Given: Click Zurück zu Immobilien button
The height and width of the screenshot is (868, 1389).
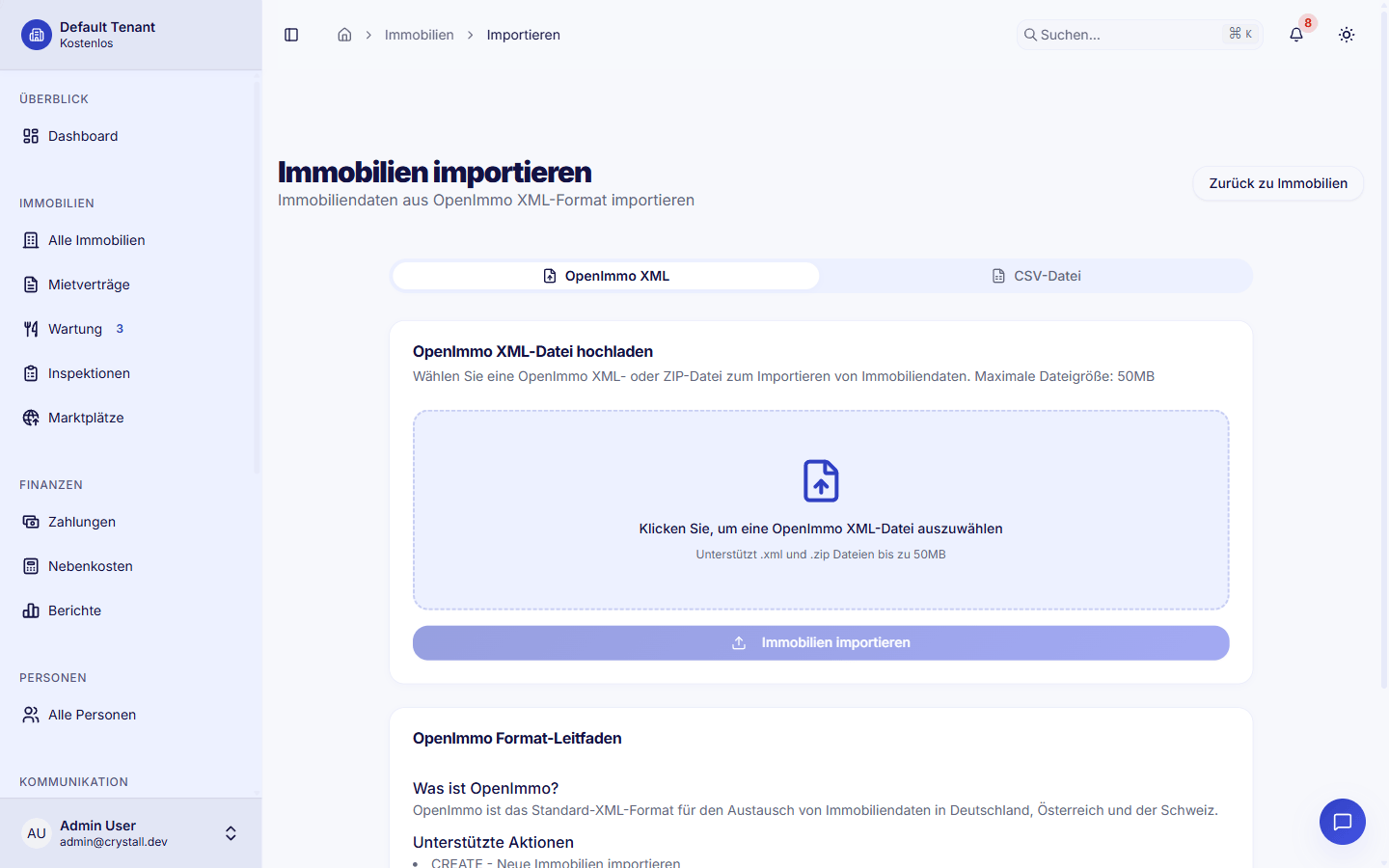Looking at the screenshot, I should [x=1278, y=183].
